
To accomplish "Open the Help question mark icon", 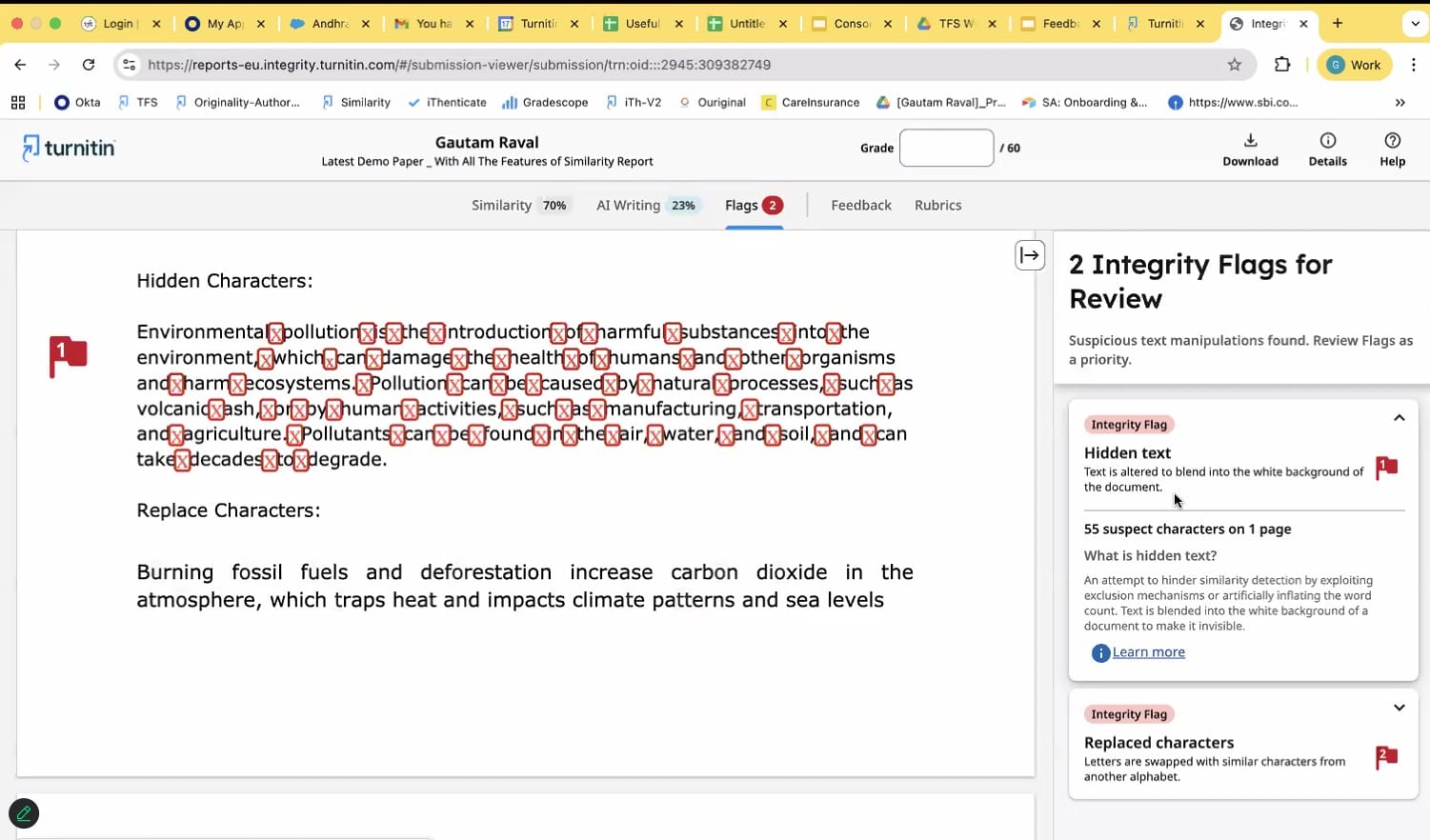I will tap(1392, 141).
